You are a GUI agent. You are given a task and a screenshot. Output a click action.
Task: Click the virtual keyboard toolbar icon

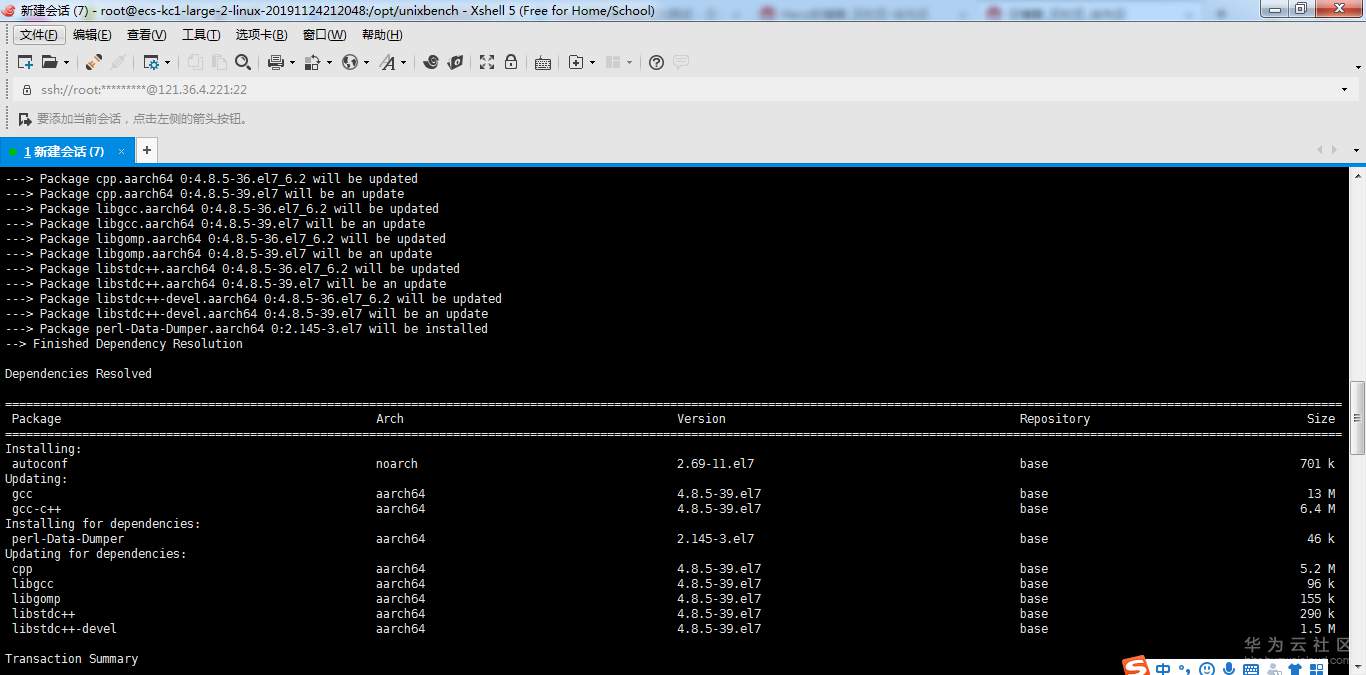point(543,62)
